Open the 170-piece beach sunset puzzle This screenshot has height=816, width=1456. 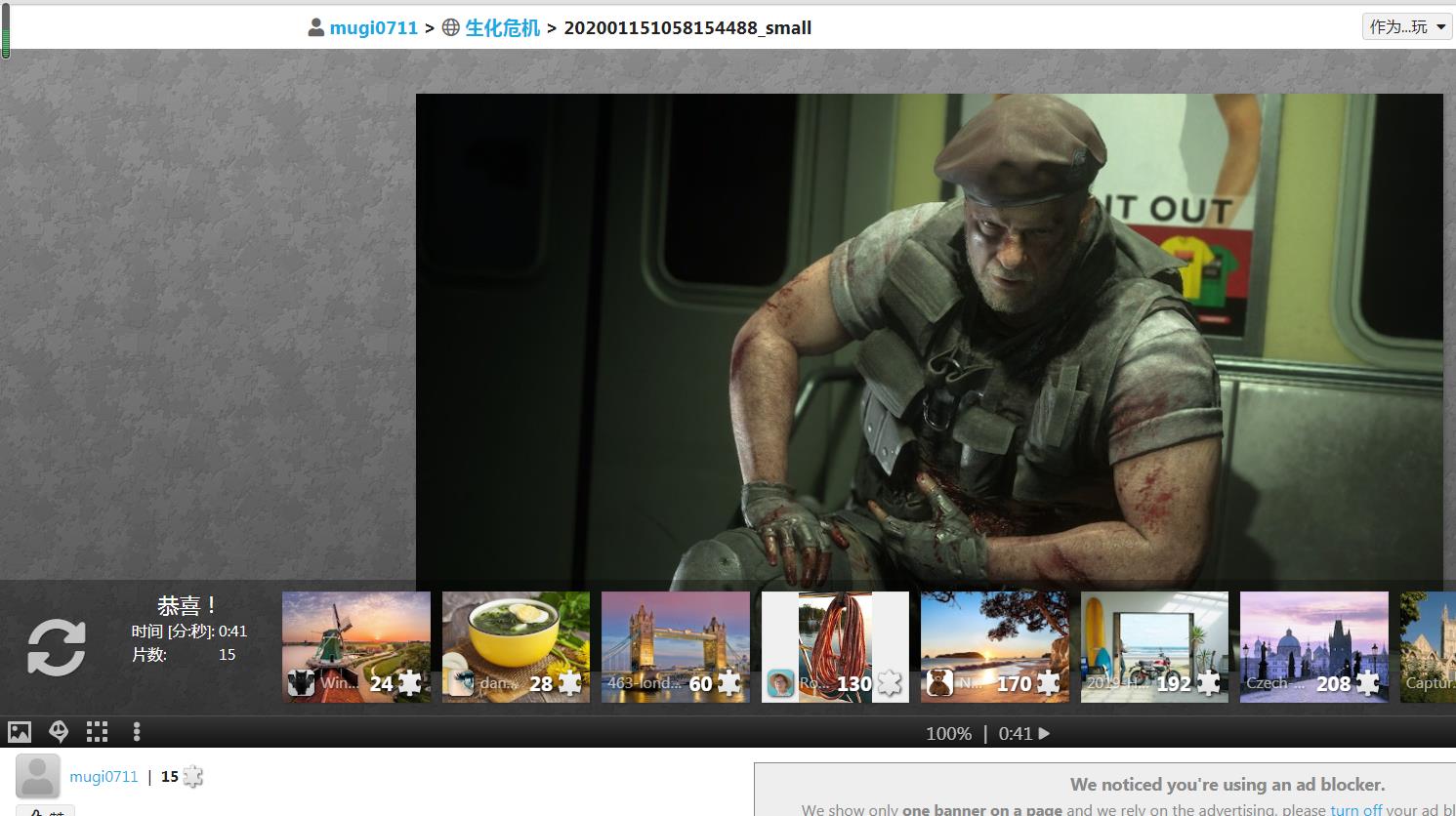(x=994, y=646)
